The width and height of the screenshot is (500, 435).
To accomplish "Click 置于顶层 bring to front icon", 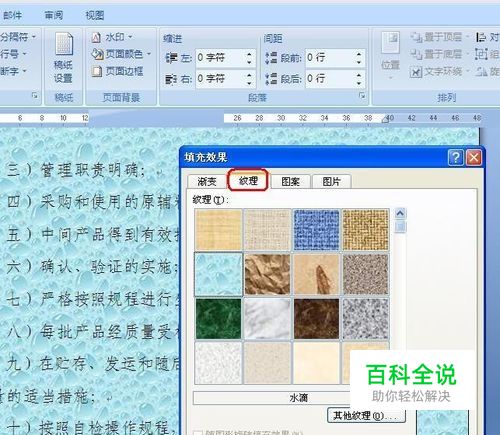I will point(416,37).
